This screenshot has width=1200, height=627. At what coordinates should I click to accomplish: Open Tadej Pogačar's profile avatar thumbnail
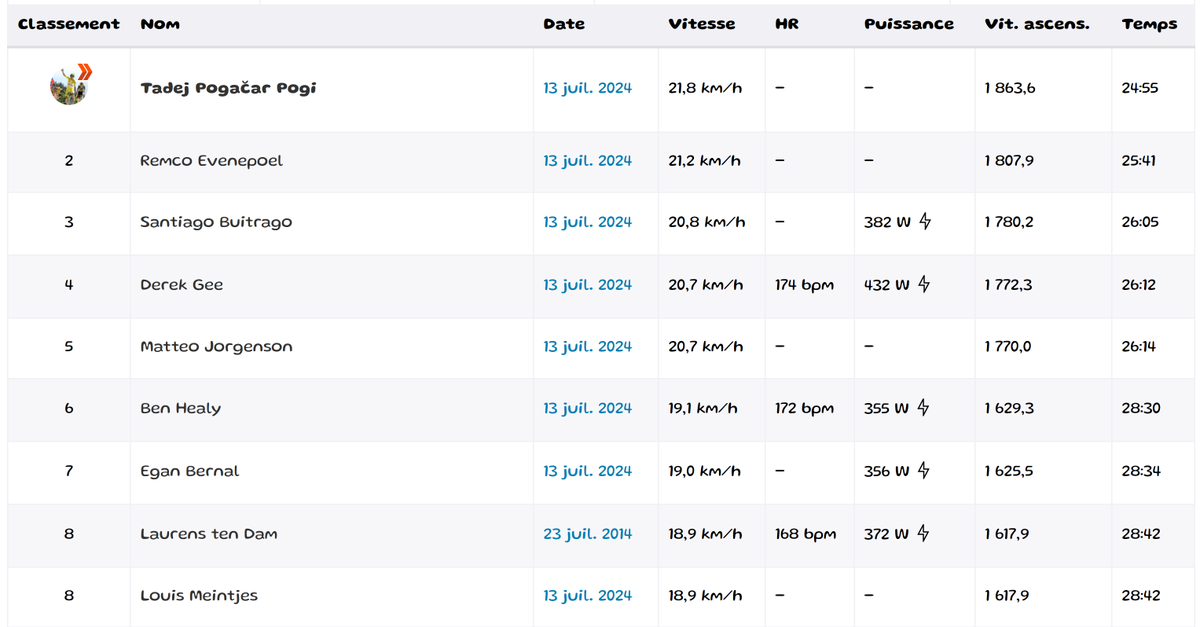(x=69, y=85)
